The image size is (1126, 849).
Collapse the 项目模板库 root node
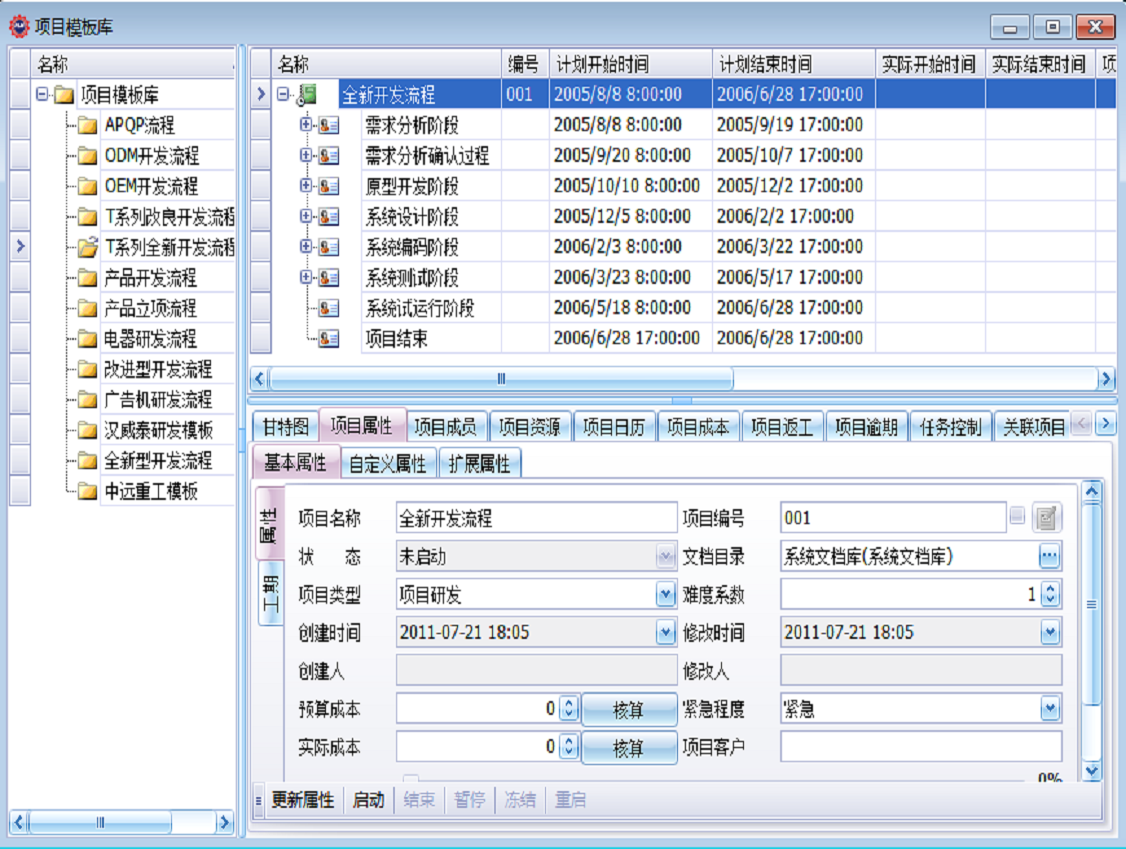43,95
